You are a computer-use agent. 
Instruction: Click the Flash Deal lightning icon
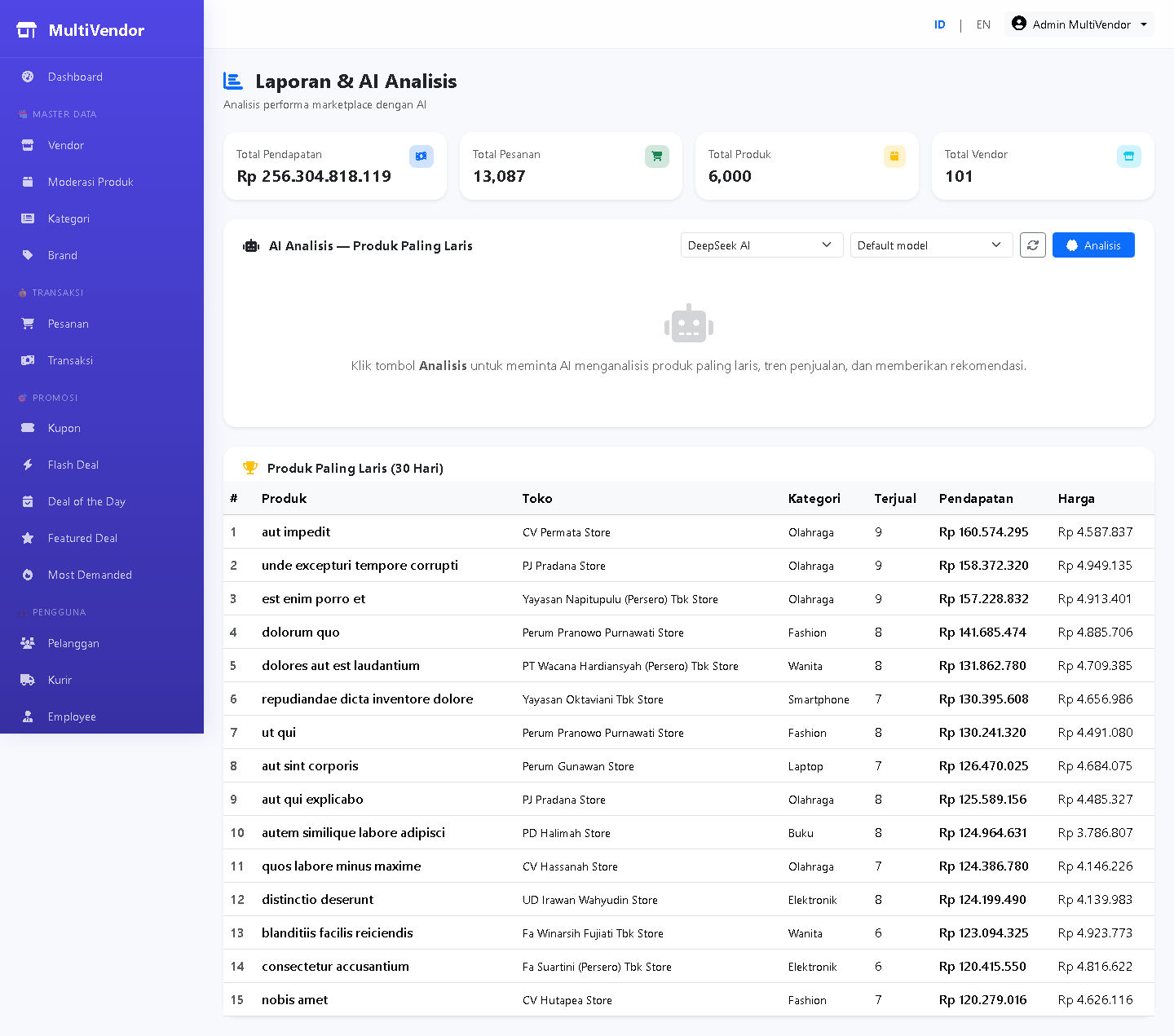click(28, 465)
